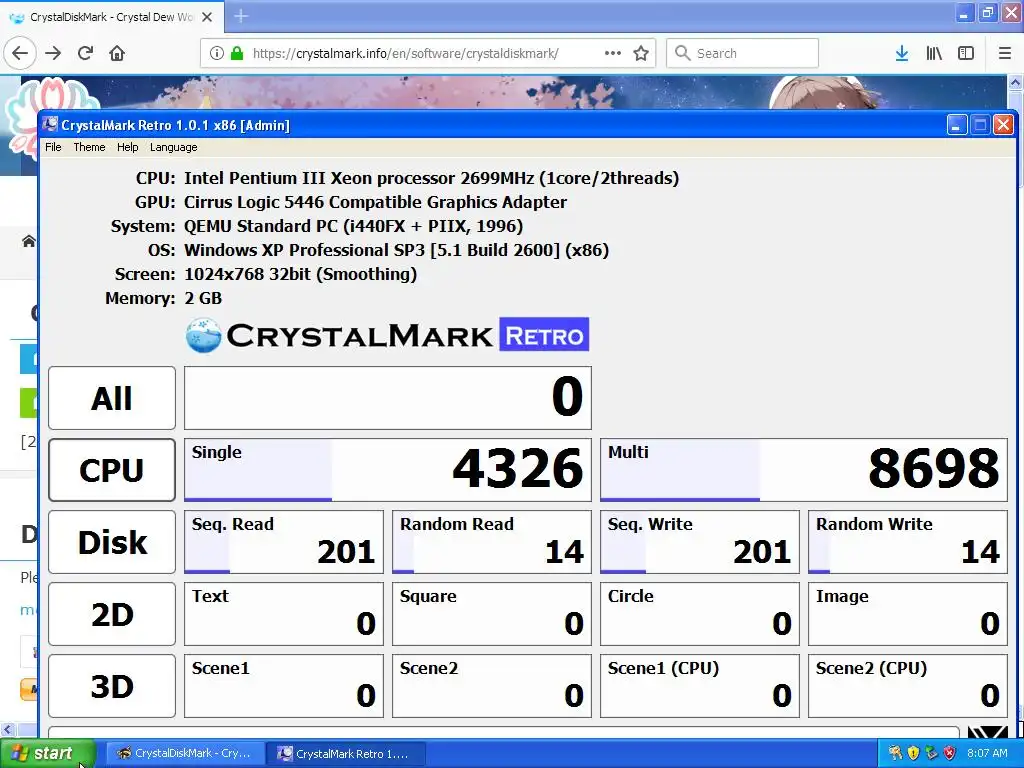The width and height of the screenshot is (1024, 768).
Task: Click the CrystalMark Retro logo
Action: pyautogui.click(x=387, y=335)
